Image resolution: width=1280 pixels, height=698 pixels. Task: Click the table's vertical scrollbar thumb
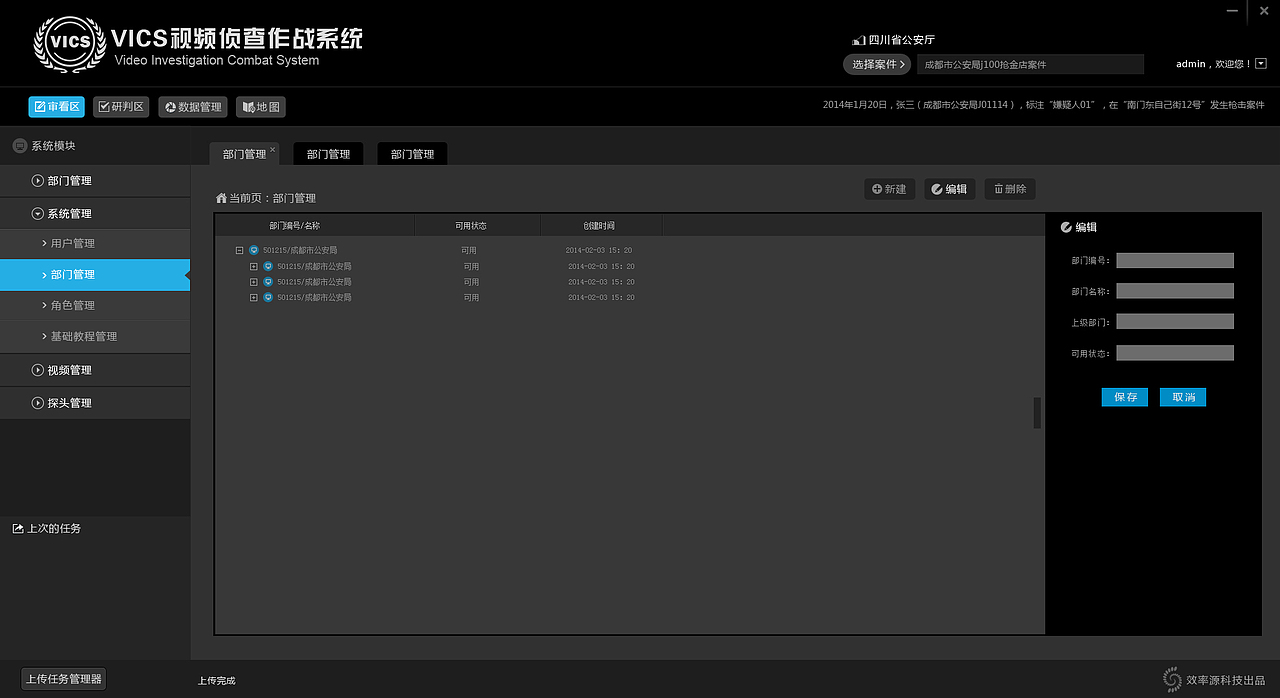1037,413
